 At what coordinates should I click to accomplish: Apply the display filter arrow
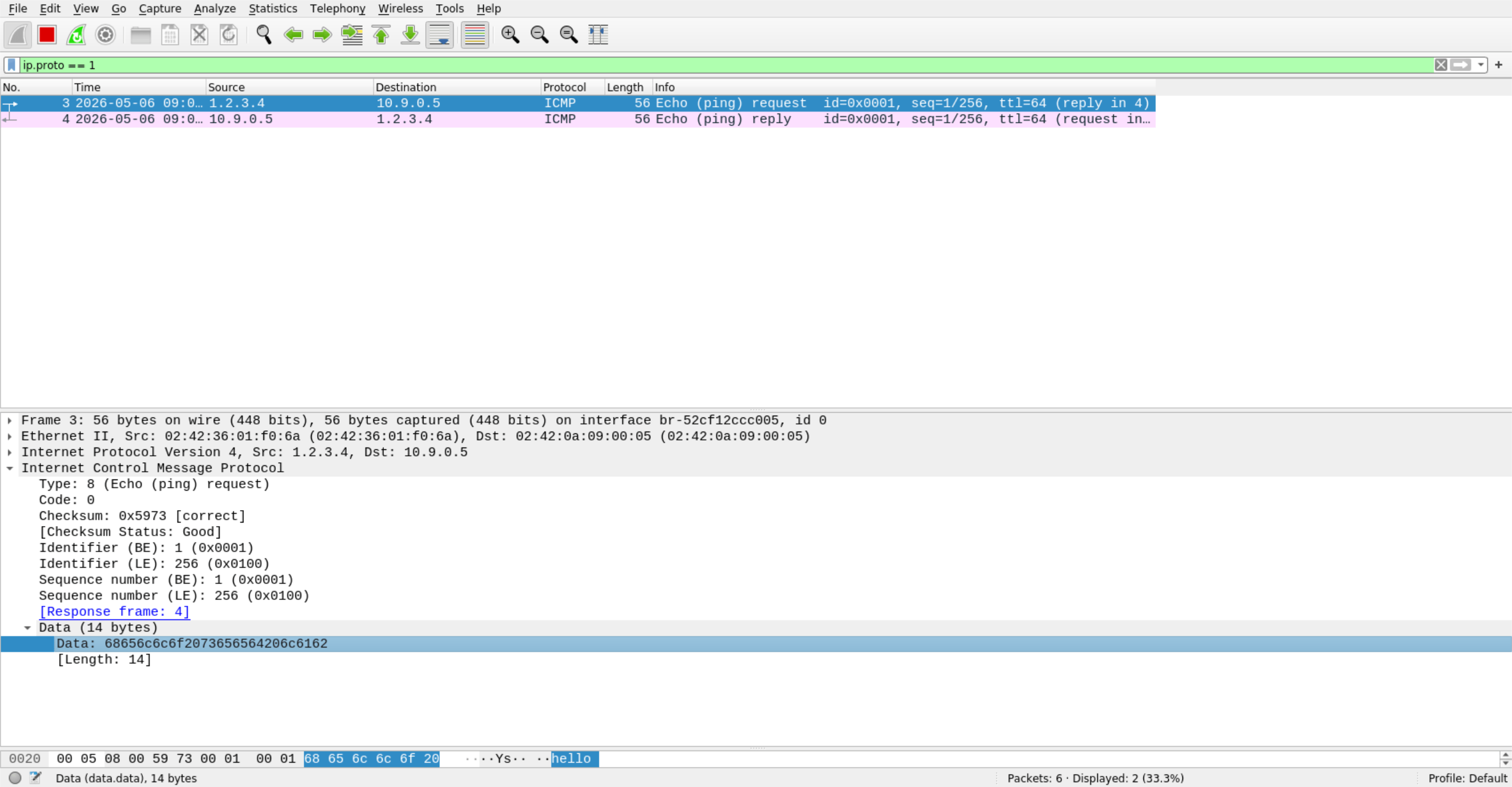click(1461, 65)
